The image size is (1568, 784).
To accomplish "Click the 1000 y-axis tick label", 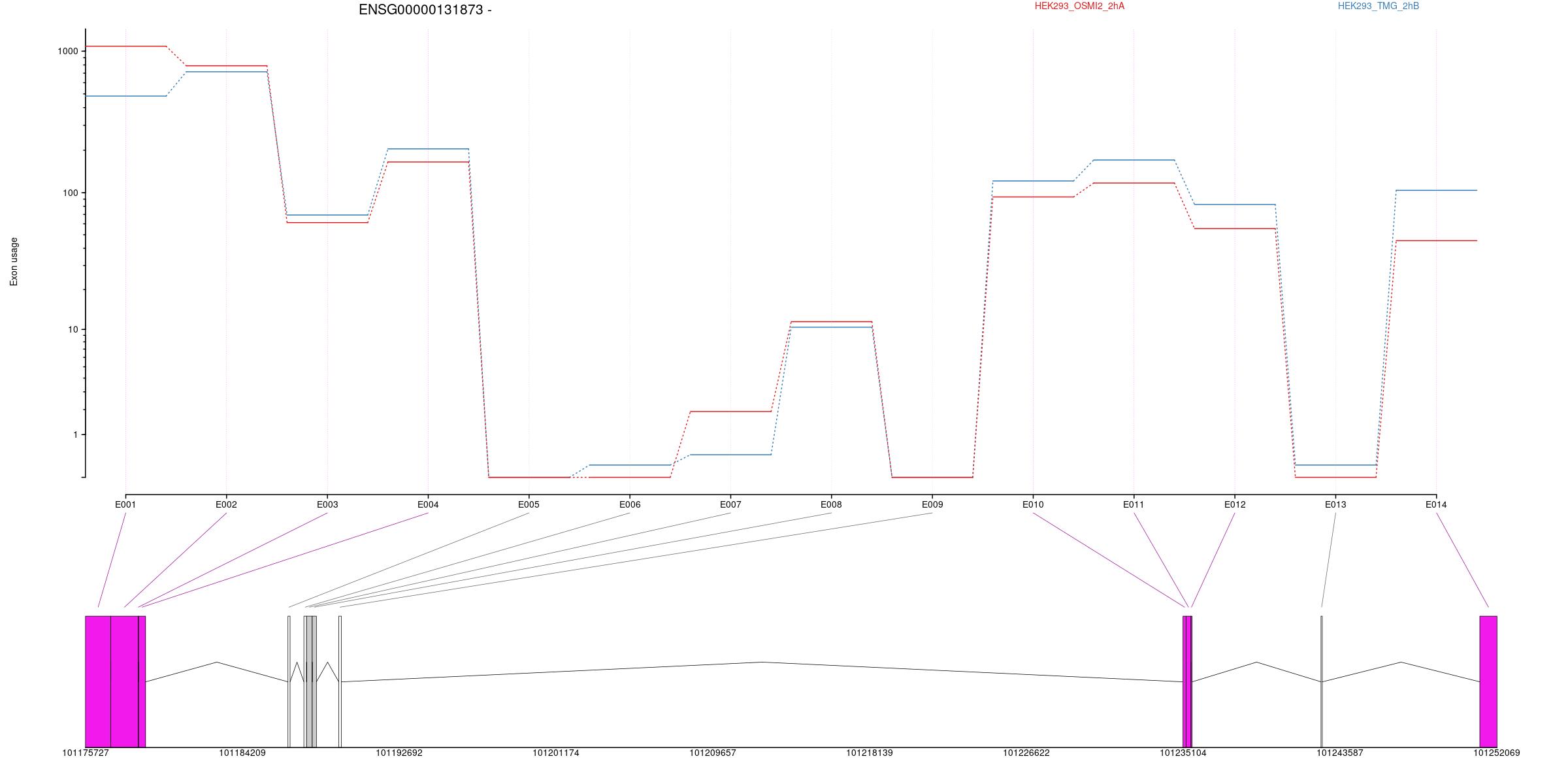I will [x=68, y=51].
